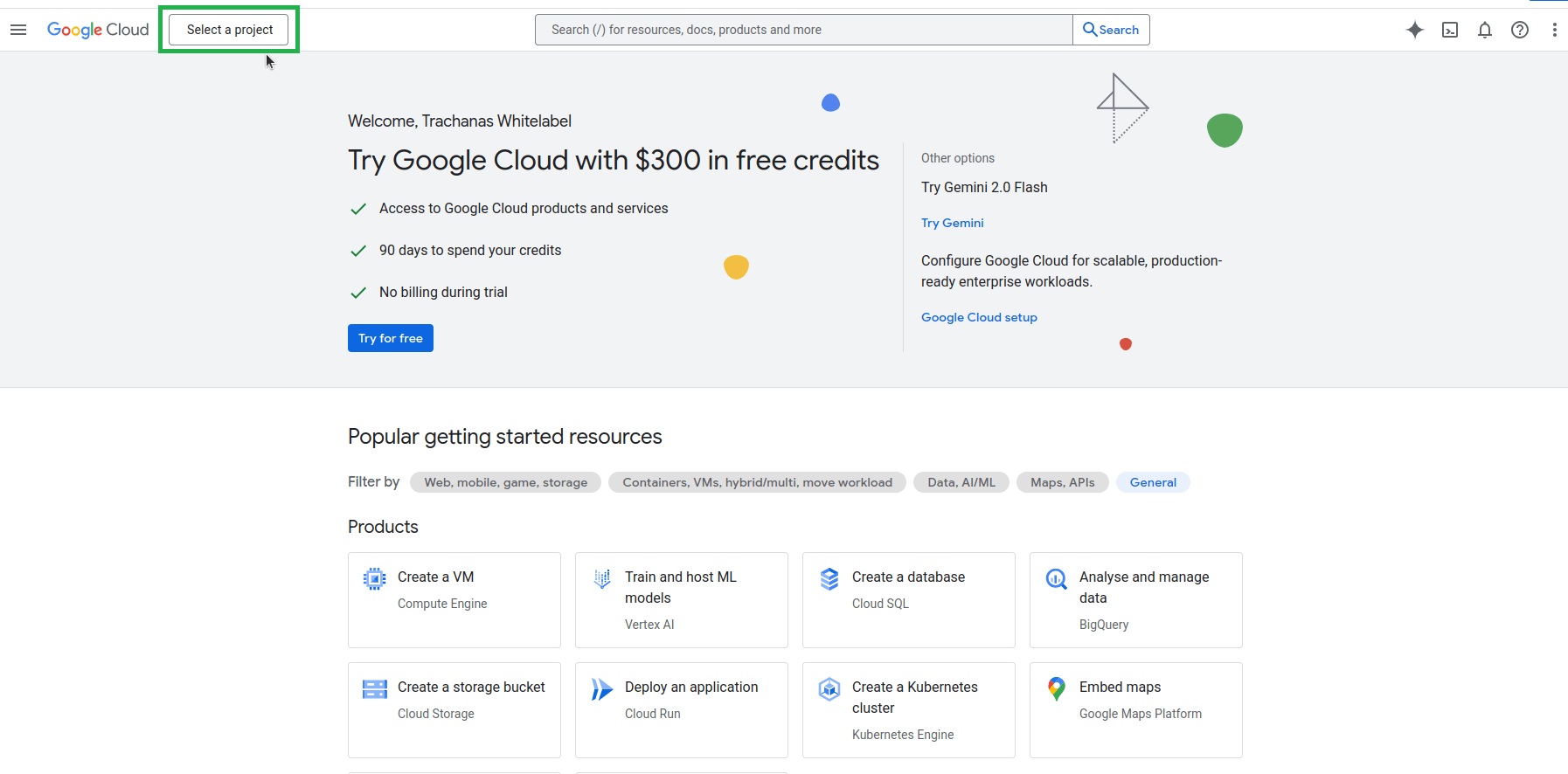Open the notifications bell
This screenshot has width=1568, height=774.
(x=1484, y=30)
